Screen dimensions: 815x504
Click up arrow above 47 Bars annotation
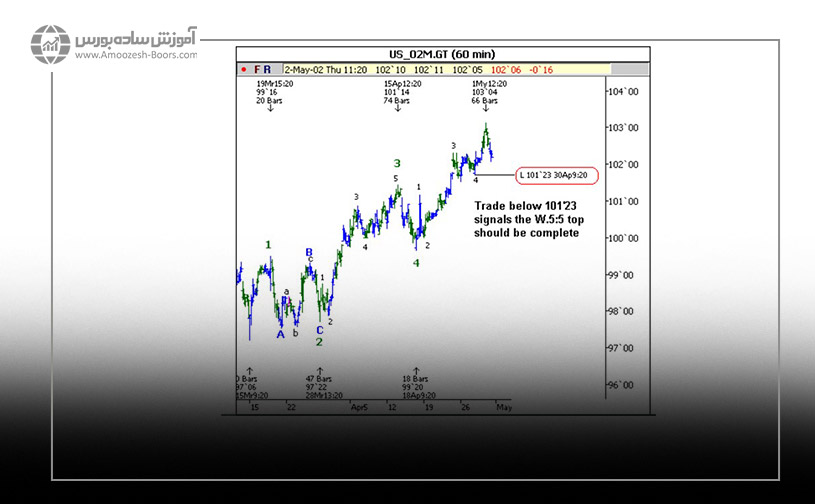(x=319, y=370)
